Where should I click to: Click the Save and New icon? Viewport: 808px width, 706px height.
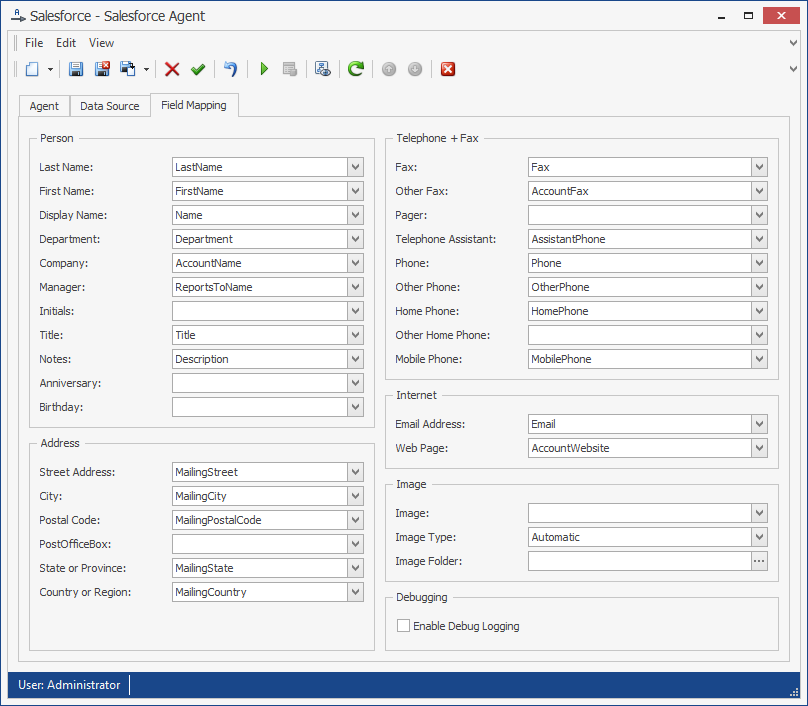pos(128,69)
